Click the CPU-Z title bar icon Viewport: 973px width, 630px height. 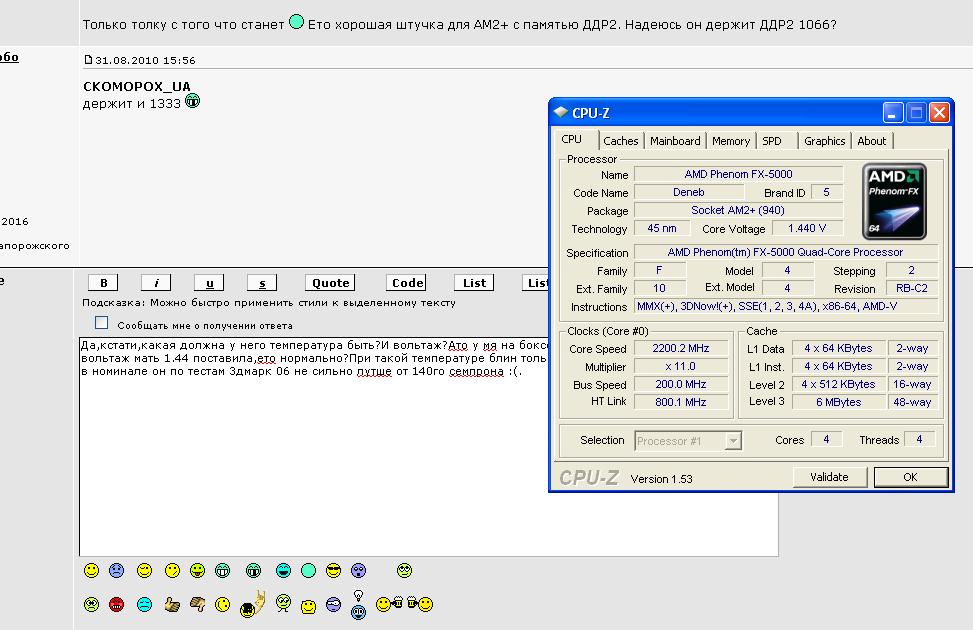(561, 112)
